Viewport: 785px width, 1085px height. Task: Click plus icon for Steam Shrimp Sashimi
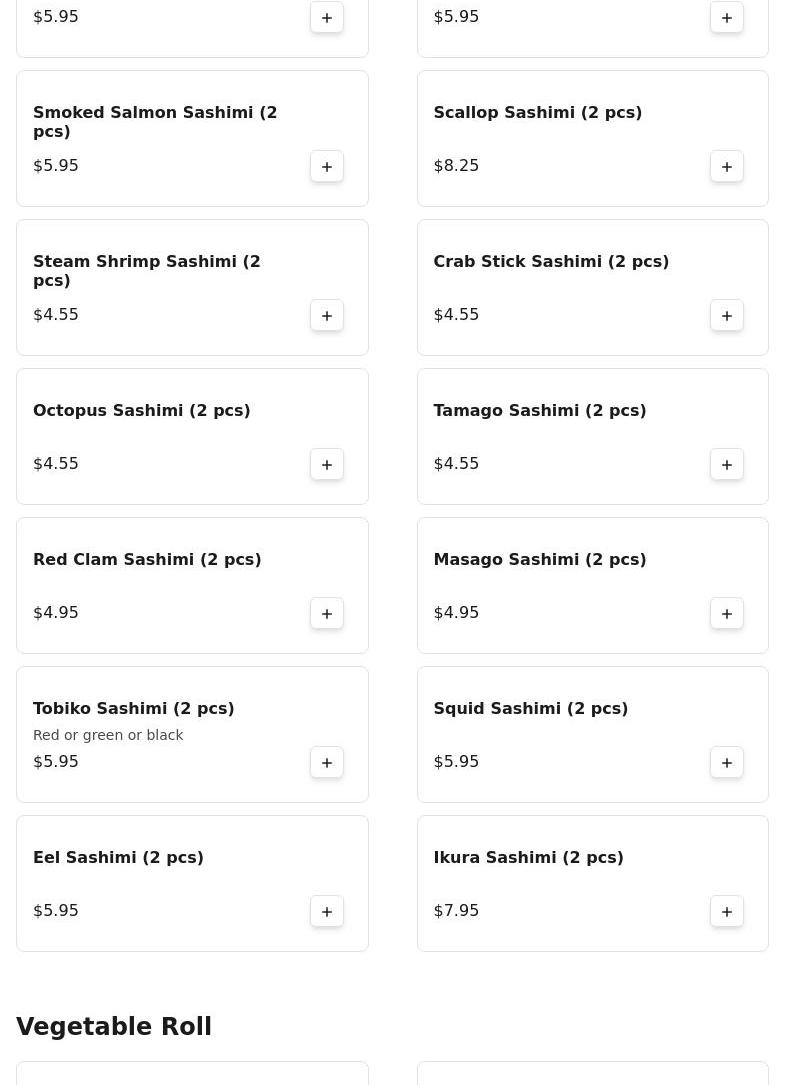tap(327, 315)
